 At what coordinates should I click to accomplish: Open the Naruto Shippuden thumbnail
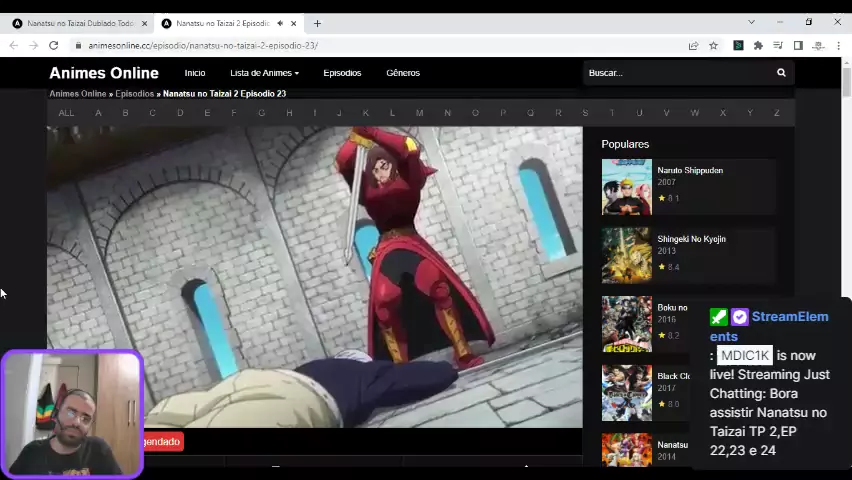coord(626,187)
